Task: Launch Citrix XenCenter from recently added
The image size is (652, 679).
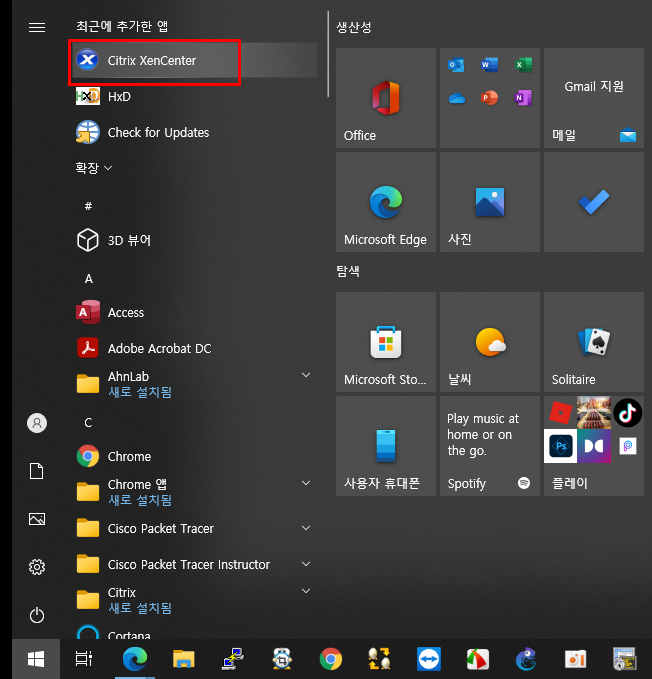Action: 195,60
